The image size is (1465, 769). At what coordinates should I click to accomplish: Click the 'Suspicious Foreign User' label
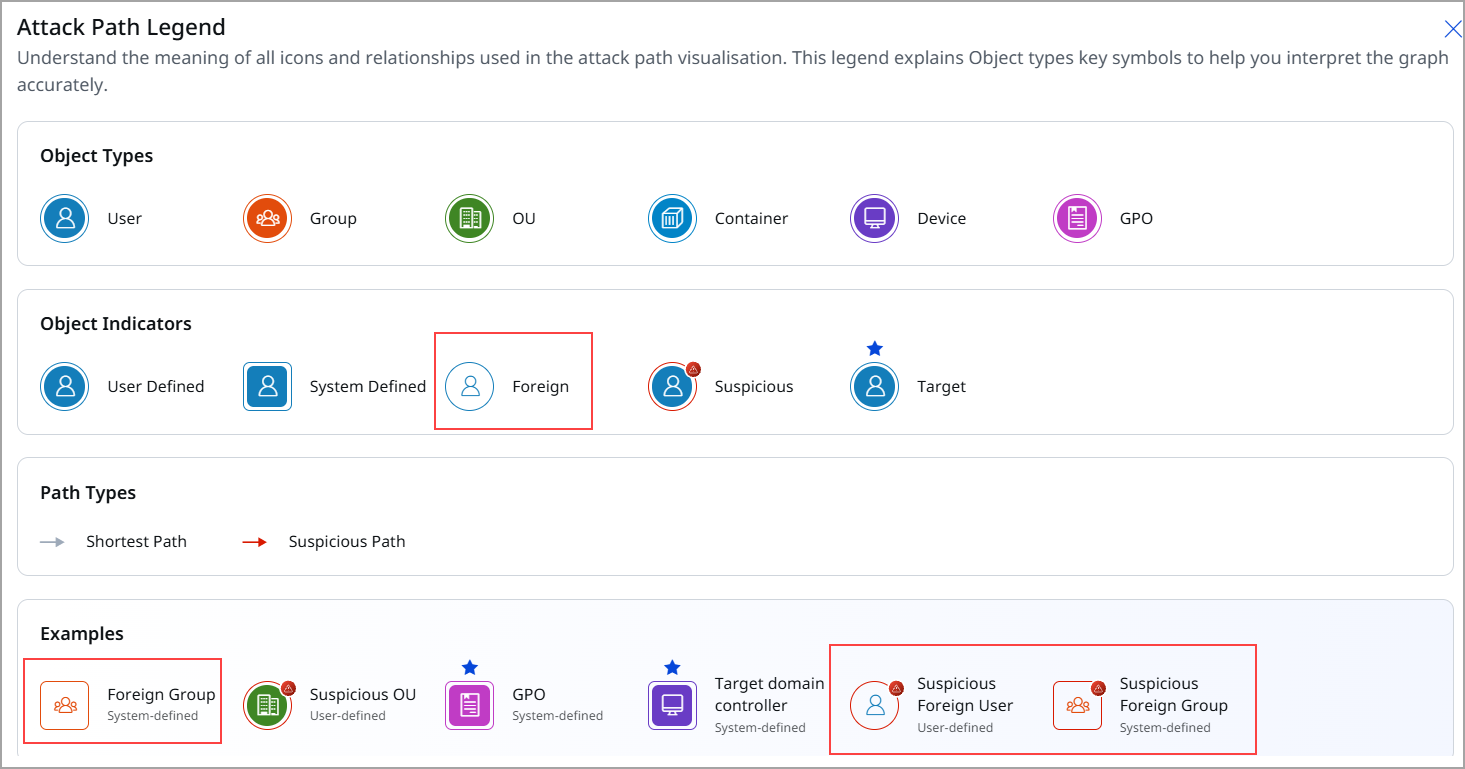point(965,695)
